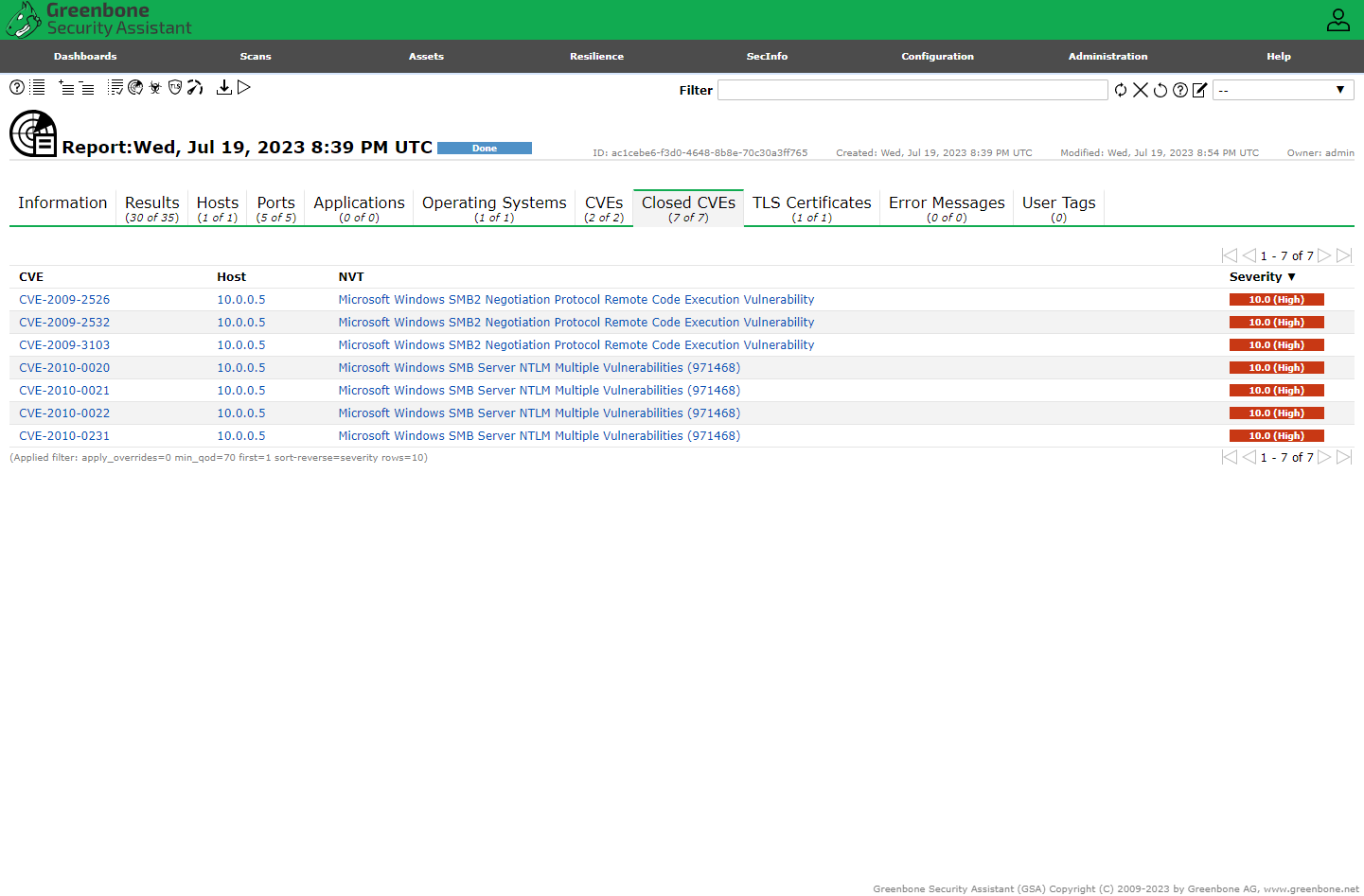Screen dimensions: 1364x896
Task: Switch to the Ports tab
Action: click(276, 208)
